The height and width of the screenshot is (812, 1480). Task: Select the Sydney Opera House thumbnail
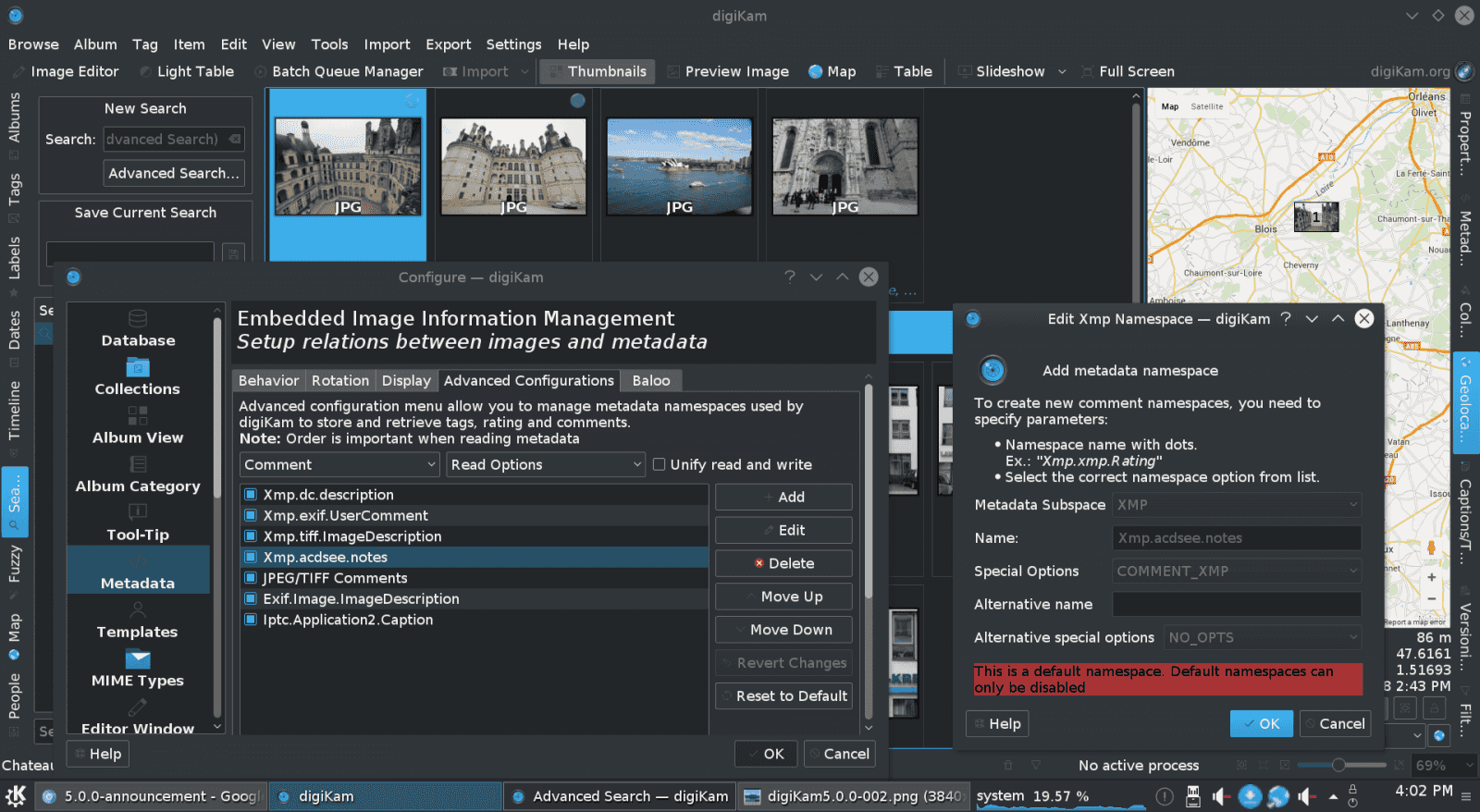pos(679,166)
